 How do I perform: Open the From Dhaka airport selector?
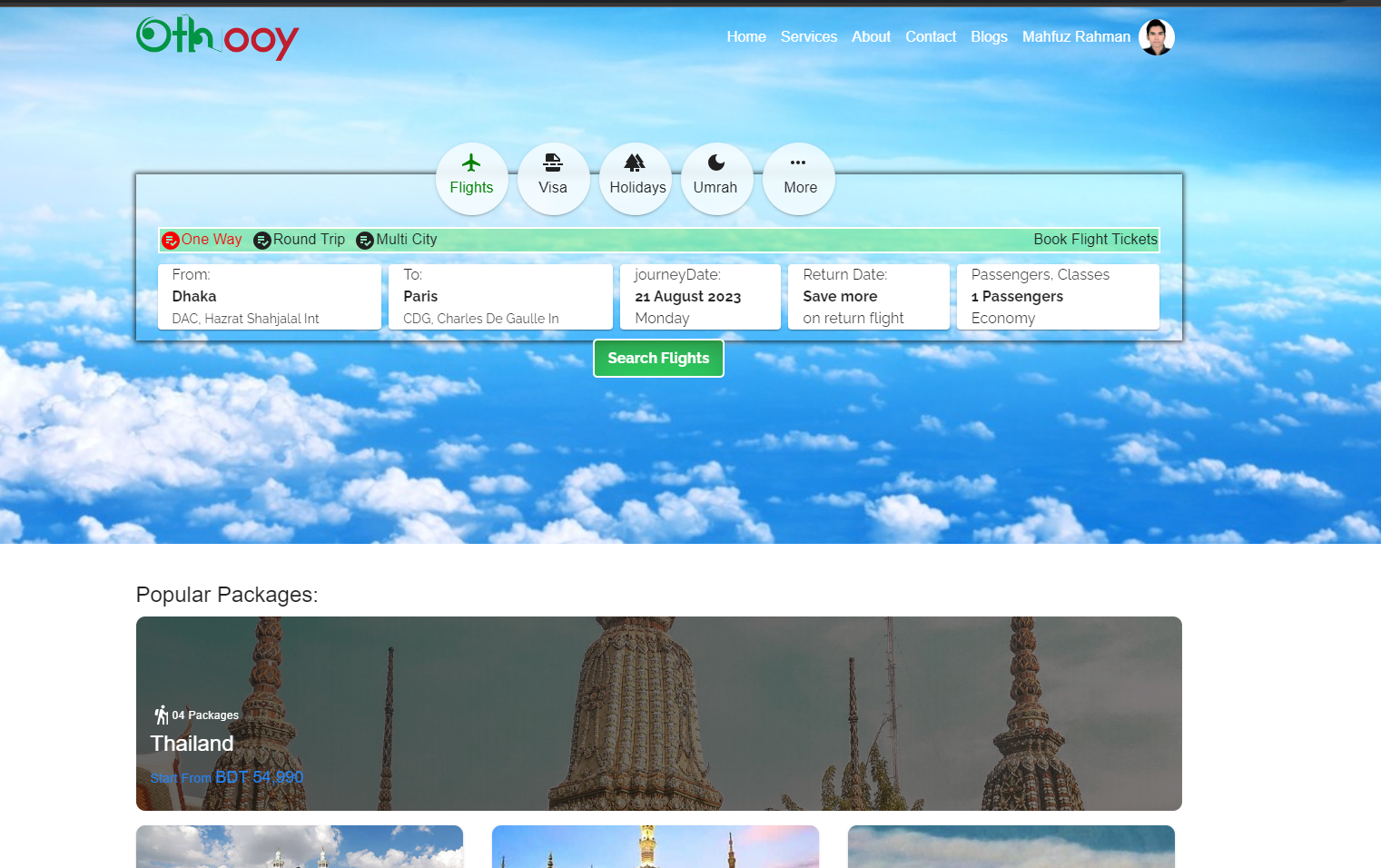pyautogui.click(x=269, y=297)
